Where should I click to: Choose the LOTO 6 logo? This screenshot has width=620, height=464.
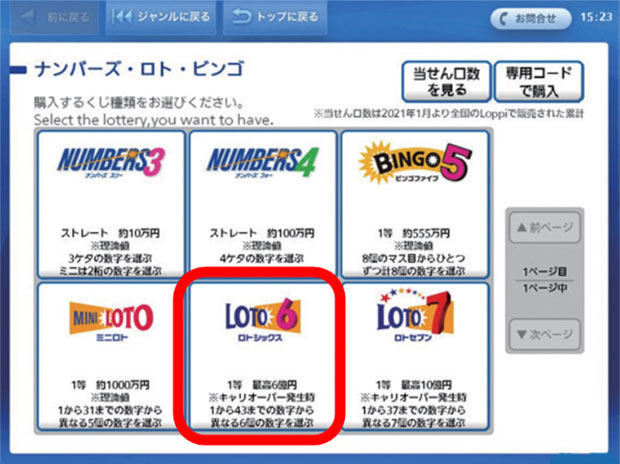263,319
